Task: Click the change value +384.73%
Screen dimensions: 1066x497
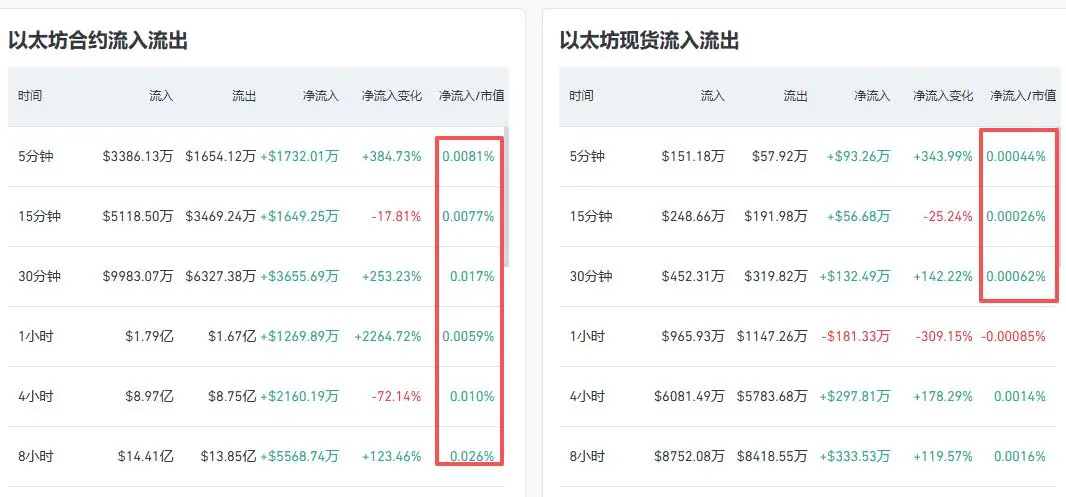Action: click(x=392, y=156)
